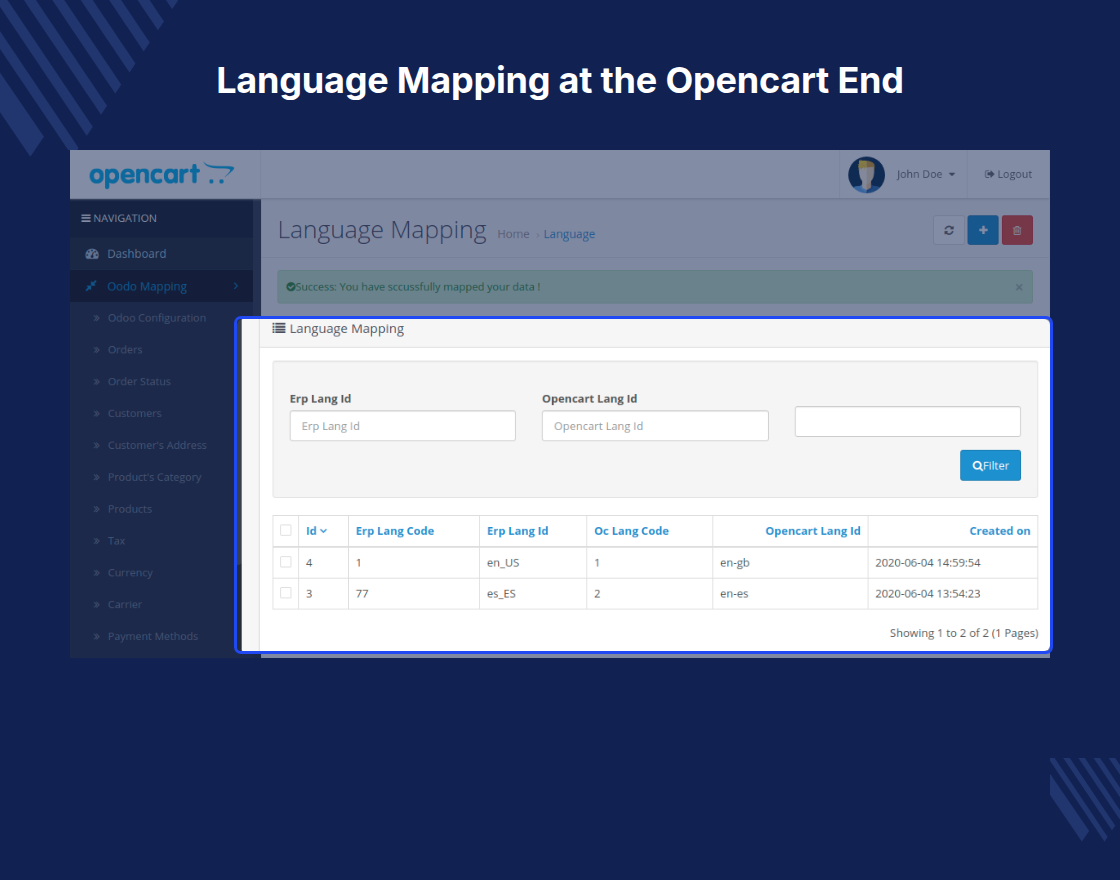1120x880 pixels.
Task: Sort by Erp Lang Id column
Action: 517,531
